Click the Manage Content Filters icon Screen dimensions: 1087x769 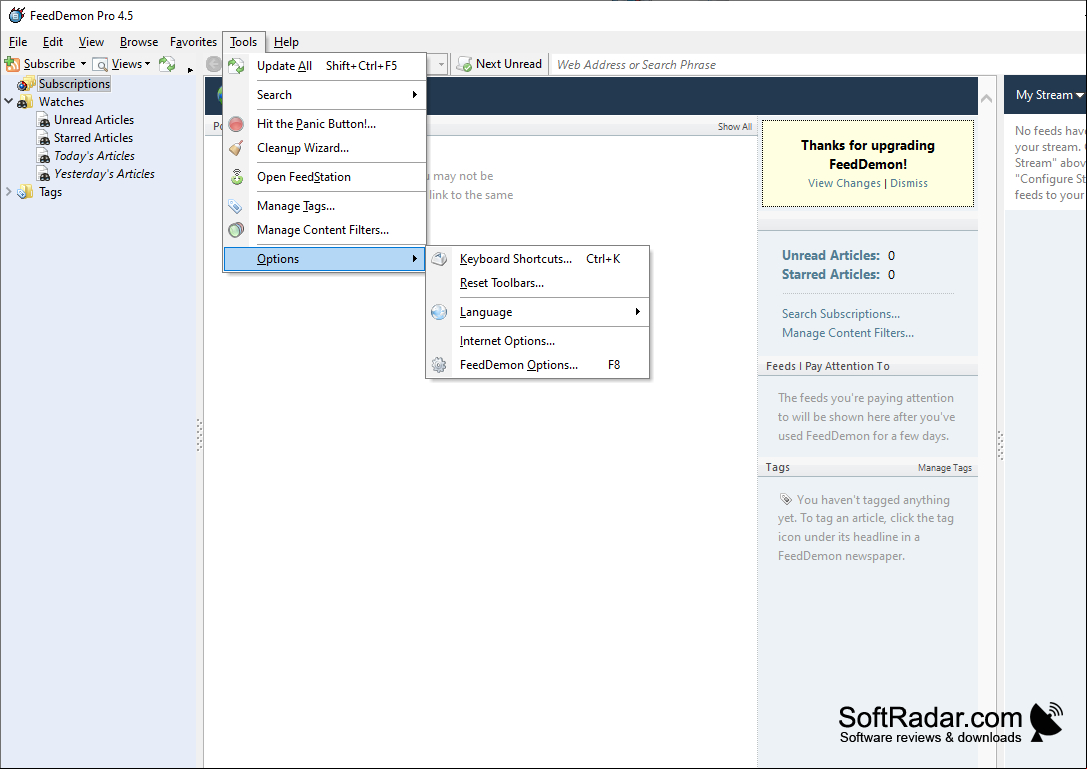pyautogui.click(x=236, y=230)
